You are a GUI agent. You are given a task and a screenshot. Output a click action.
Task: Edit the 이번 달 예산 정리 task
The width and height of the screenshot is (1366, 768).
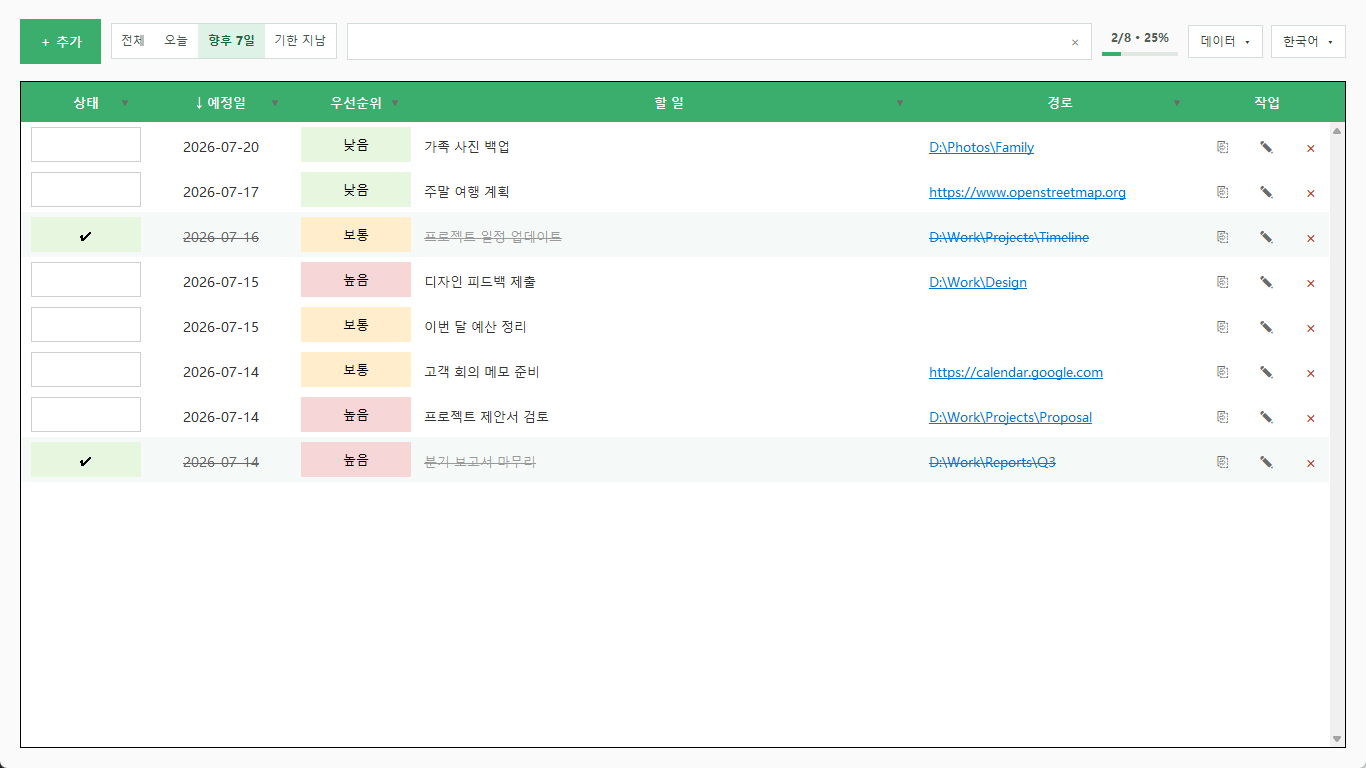(1266, 327)
